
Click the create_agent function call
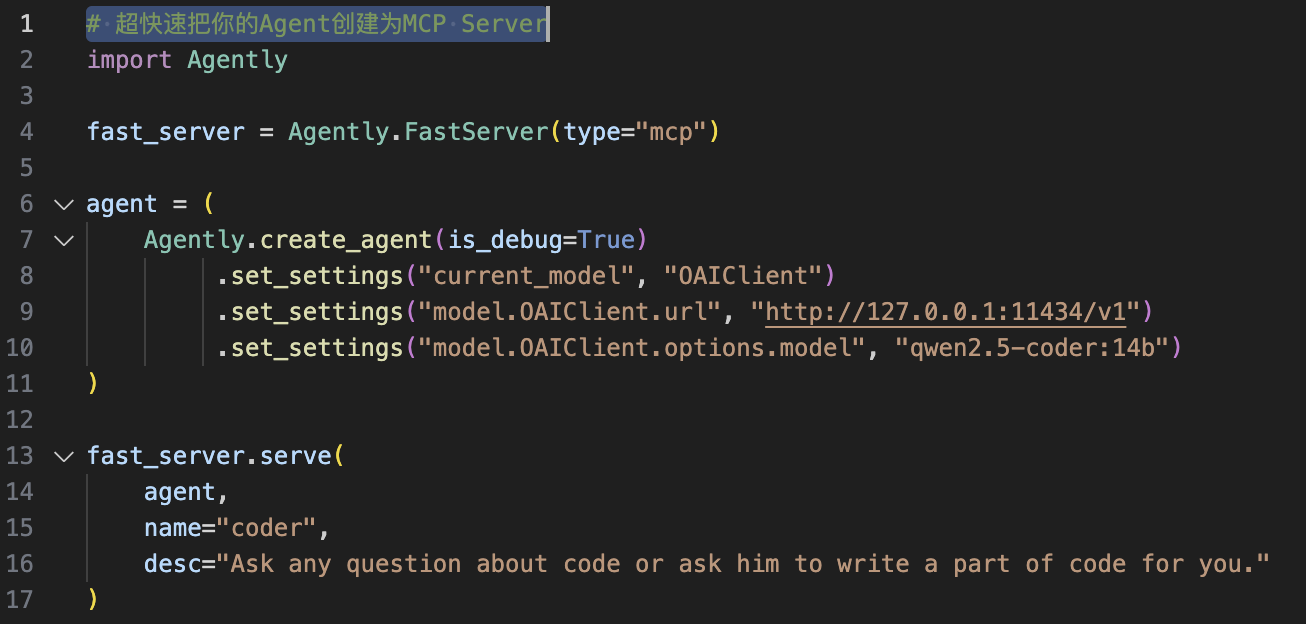tap(346, 240)
